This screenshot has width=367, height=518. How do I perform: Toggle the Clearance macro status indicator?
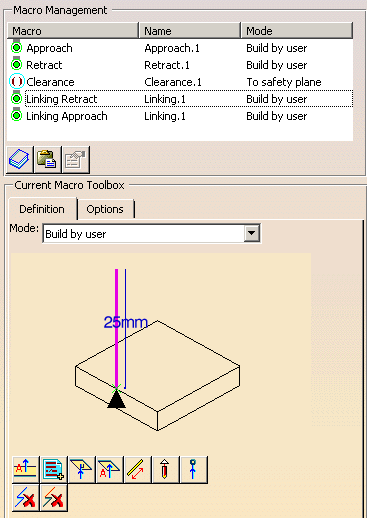point(16,81)
